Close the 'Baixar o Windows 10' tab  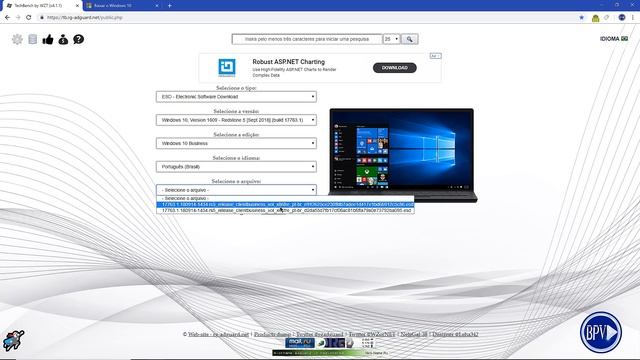click(x=157, y=6)
